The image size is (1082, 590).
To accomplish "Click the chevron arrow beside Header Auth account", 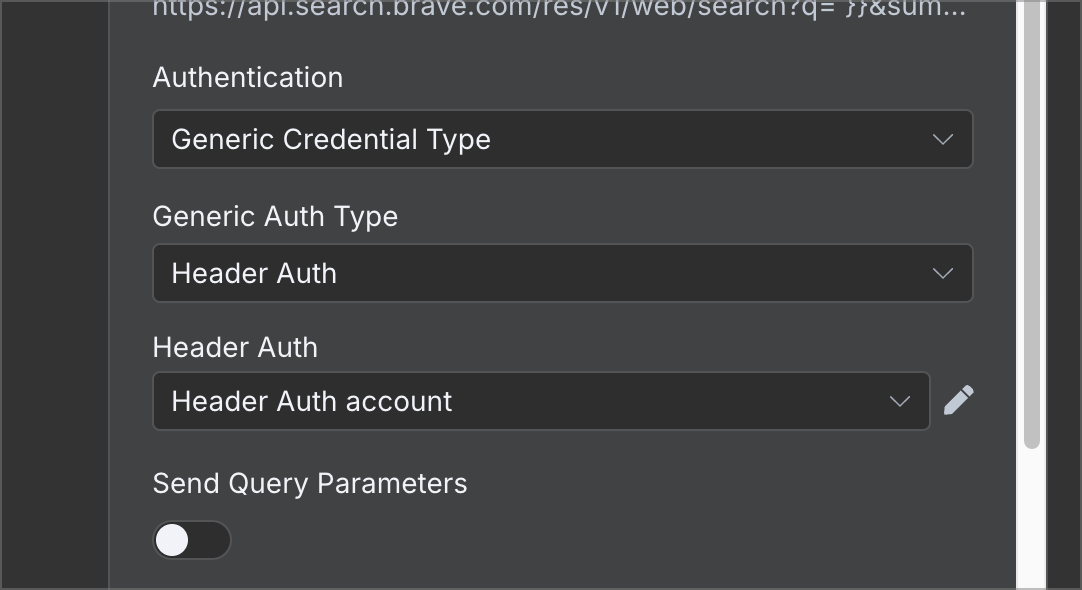I will (x=899, y=402).
